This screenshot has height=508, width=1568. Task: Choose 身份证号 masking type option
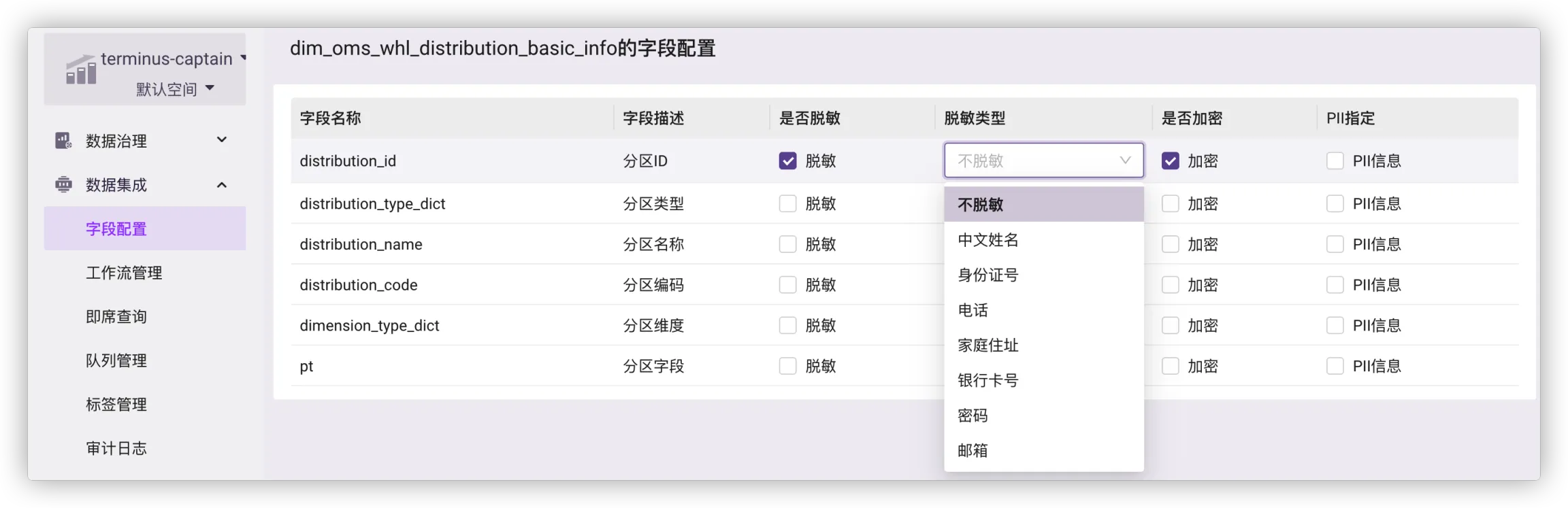click(988, 275)
